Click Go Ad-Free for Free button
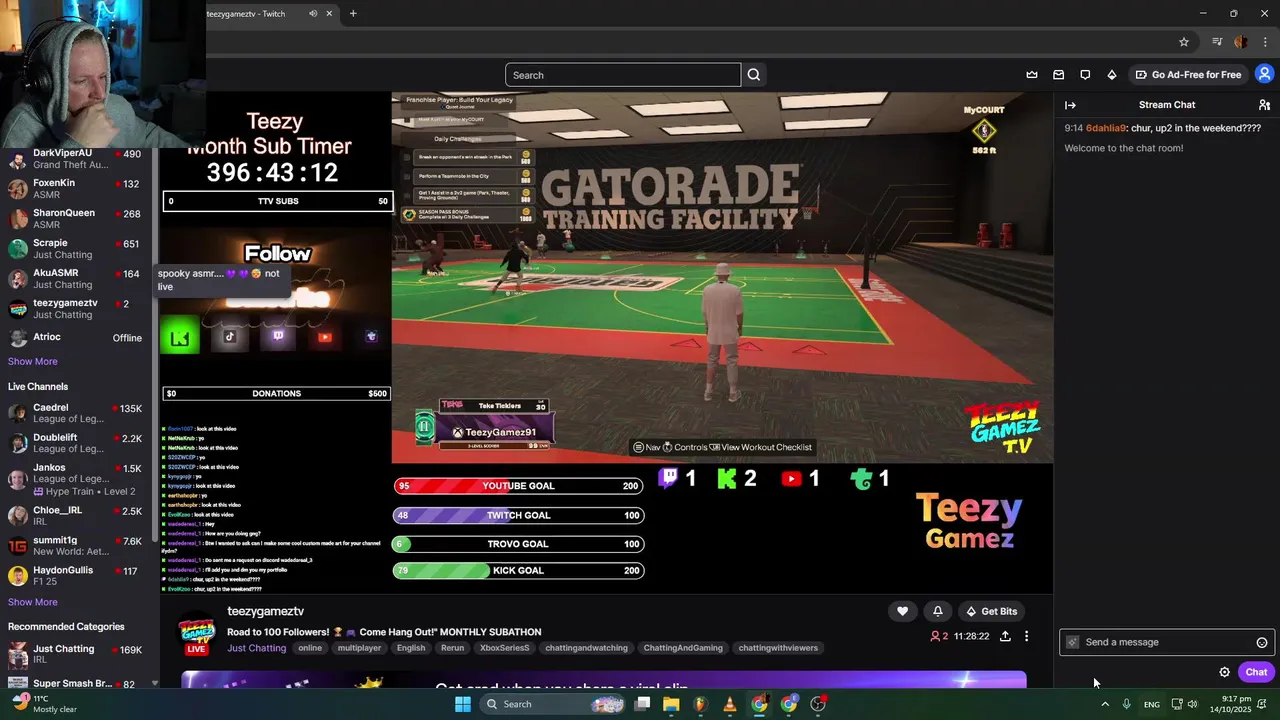Screen dimensions: 1280x720 (x=1187, y=75)
